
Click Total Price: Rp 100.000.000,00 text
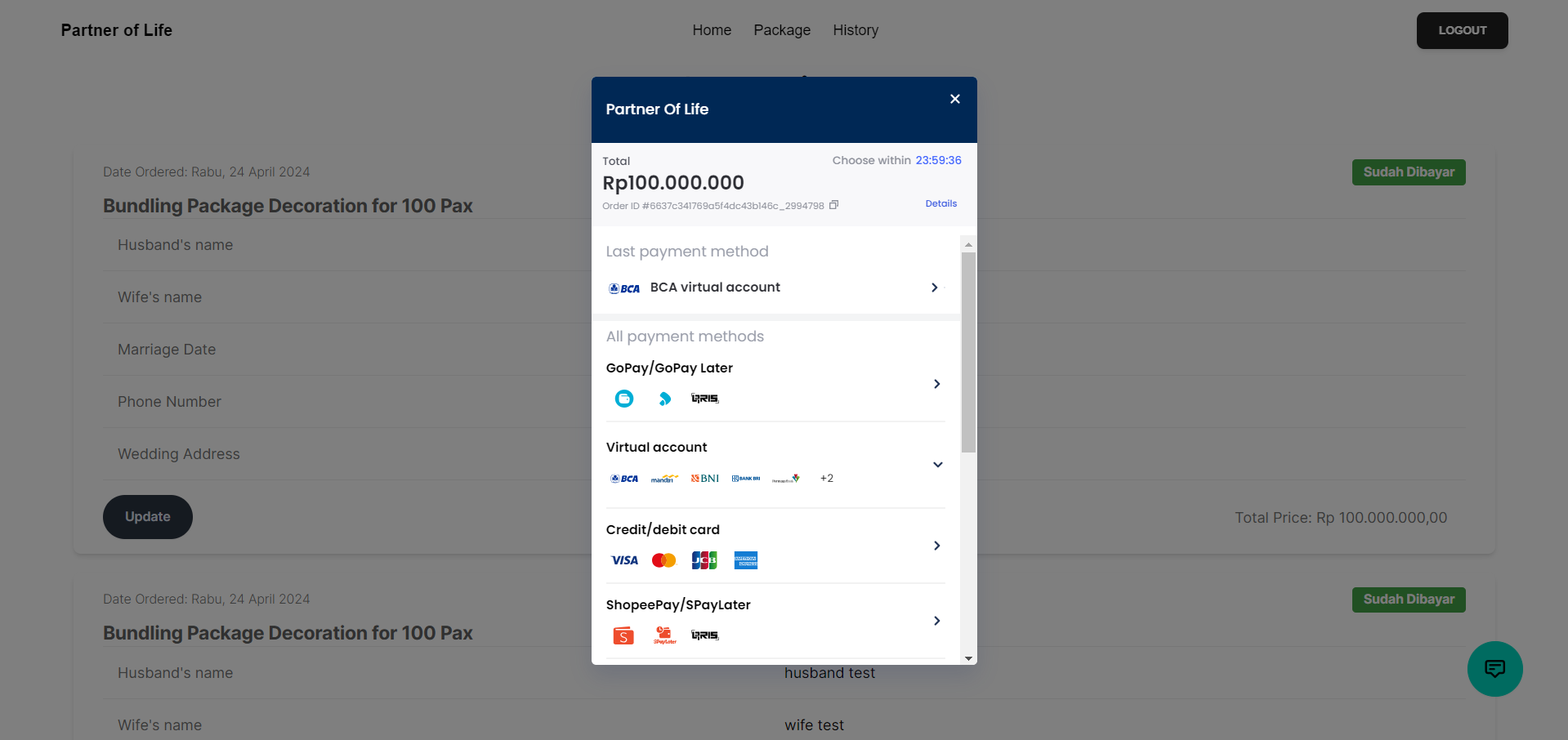click(1341, 518)
